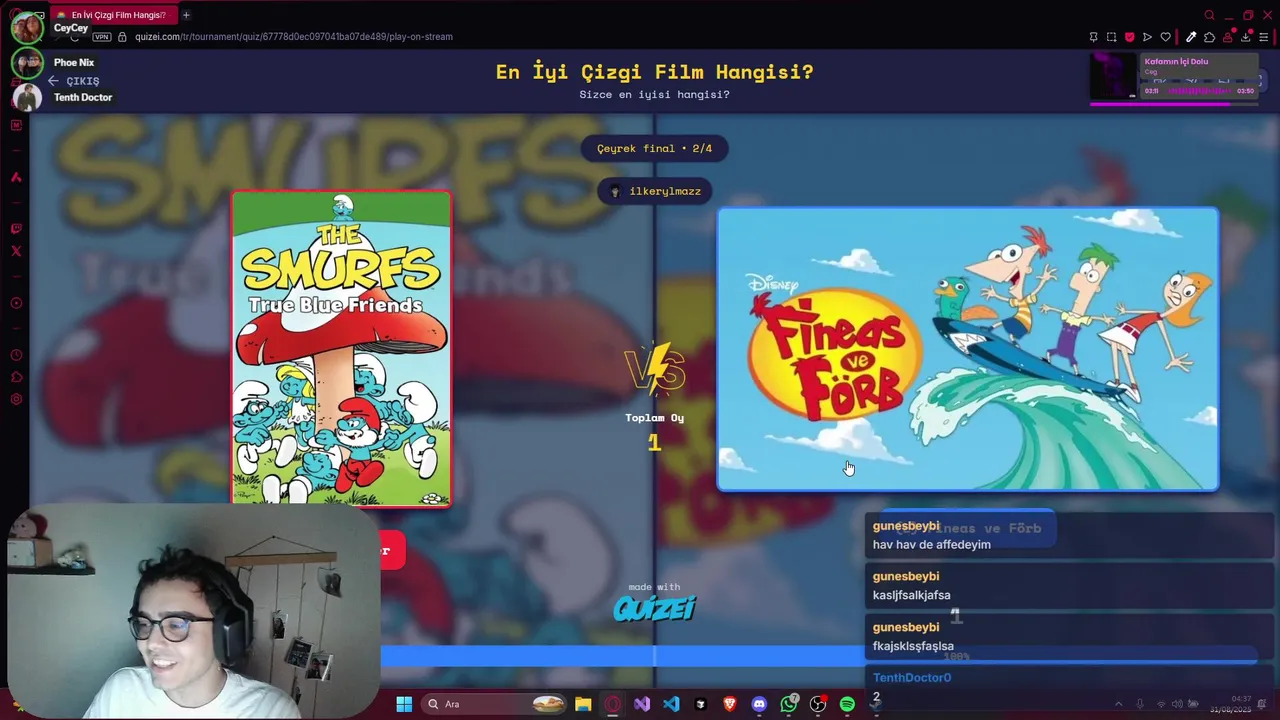Click the 'Toplam Oy' vote count label
Viewport: 1280px width, 720px height.
tap(655, 418)
